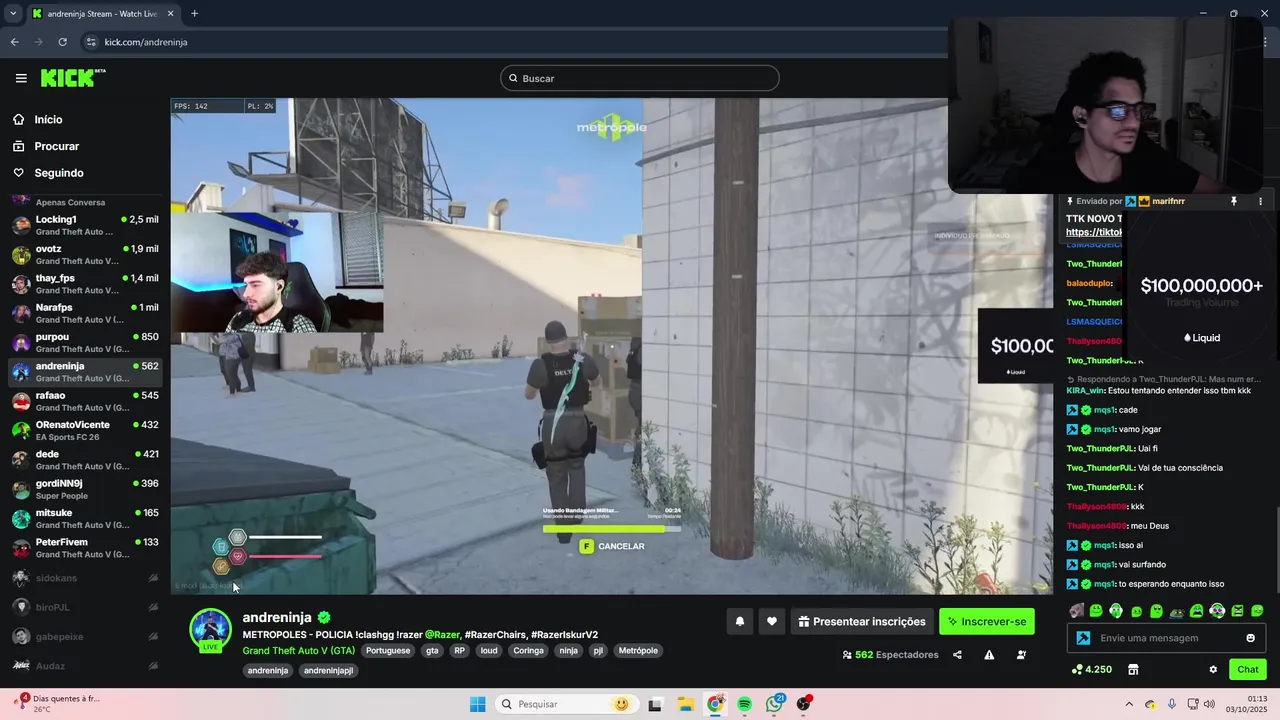Open Spotify from the taskbar

click(745, 704)
